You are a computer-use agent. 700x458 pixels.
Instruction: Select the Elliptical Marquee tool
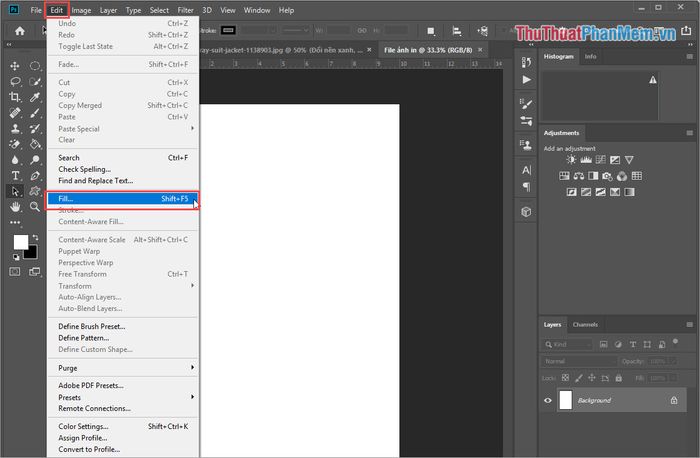35,66
